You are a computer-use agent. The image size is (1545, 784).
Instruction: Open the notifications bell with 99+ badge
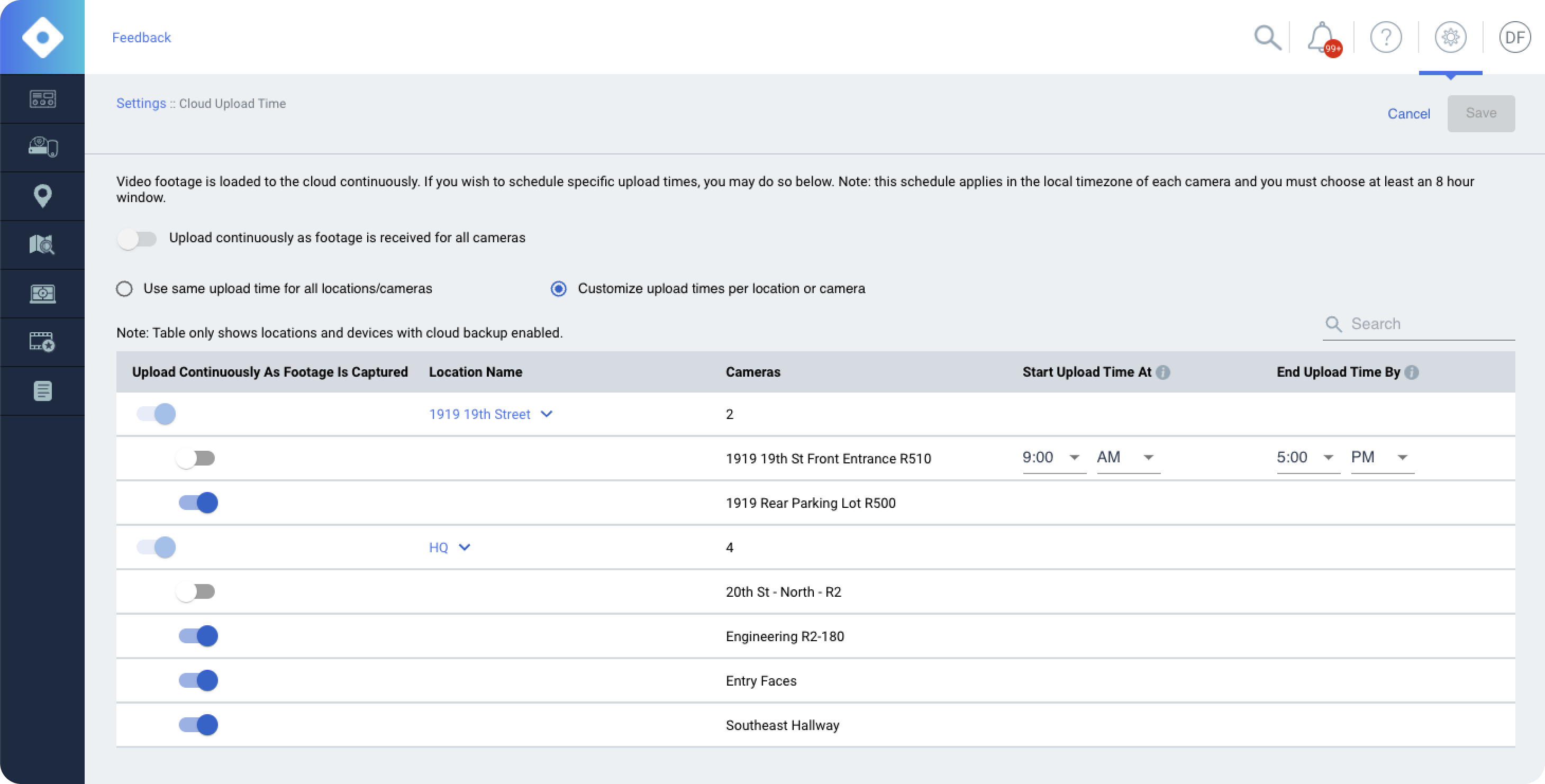point(1321,38)
